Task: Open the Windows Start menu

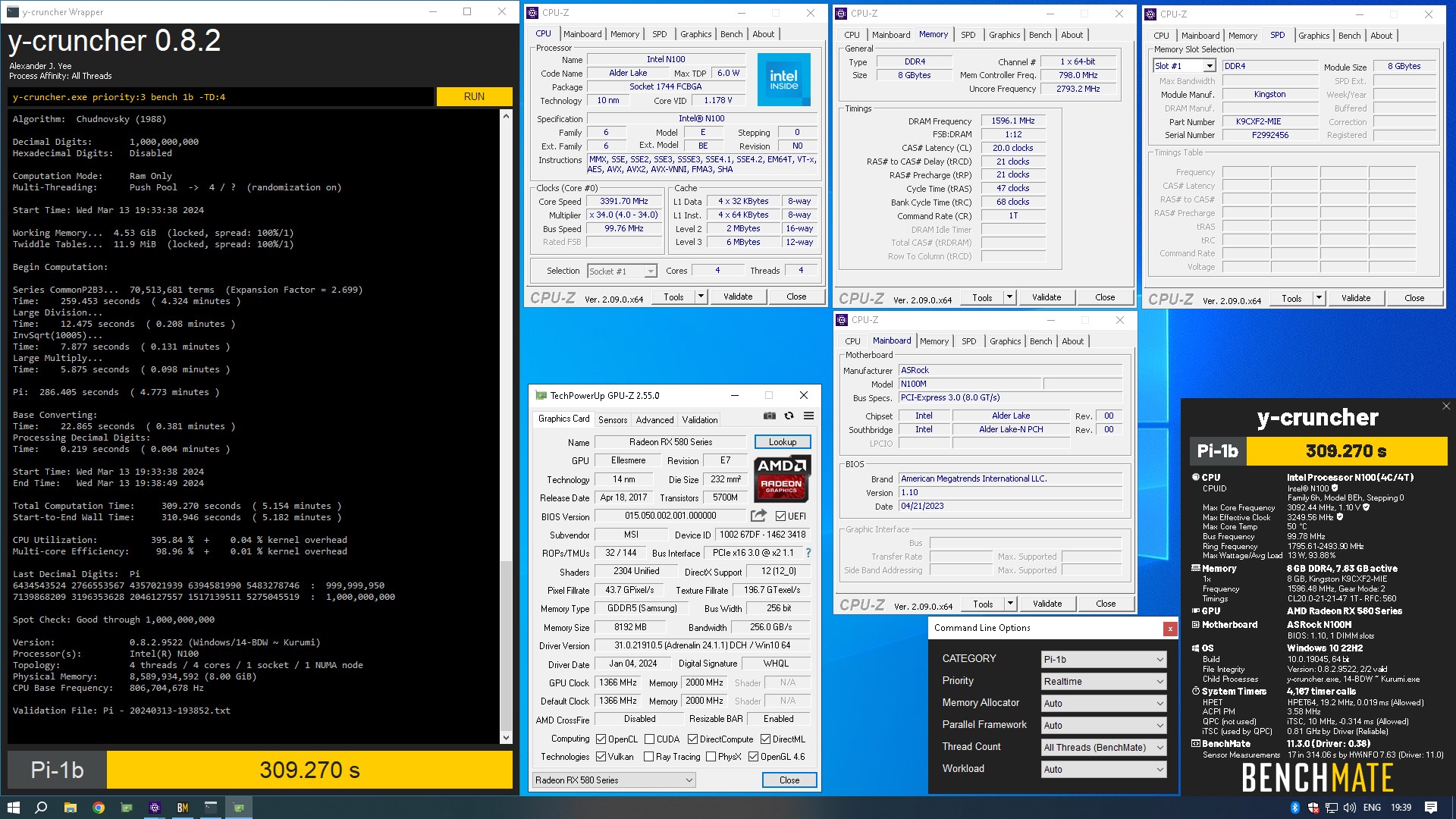Action: [x=13, y=808]
